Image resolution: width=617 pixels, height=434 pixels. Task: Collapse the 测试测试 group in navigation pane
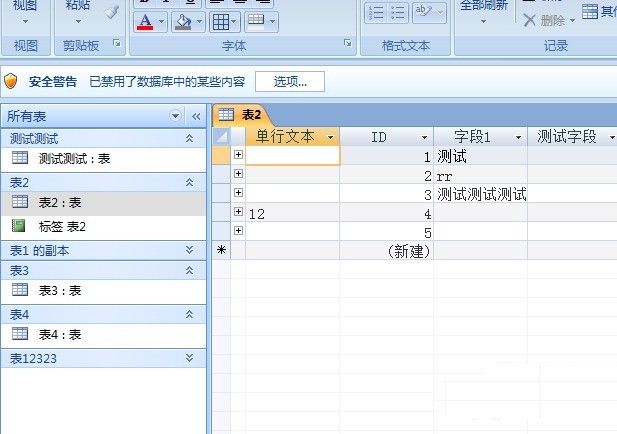[190, 139]
